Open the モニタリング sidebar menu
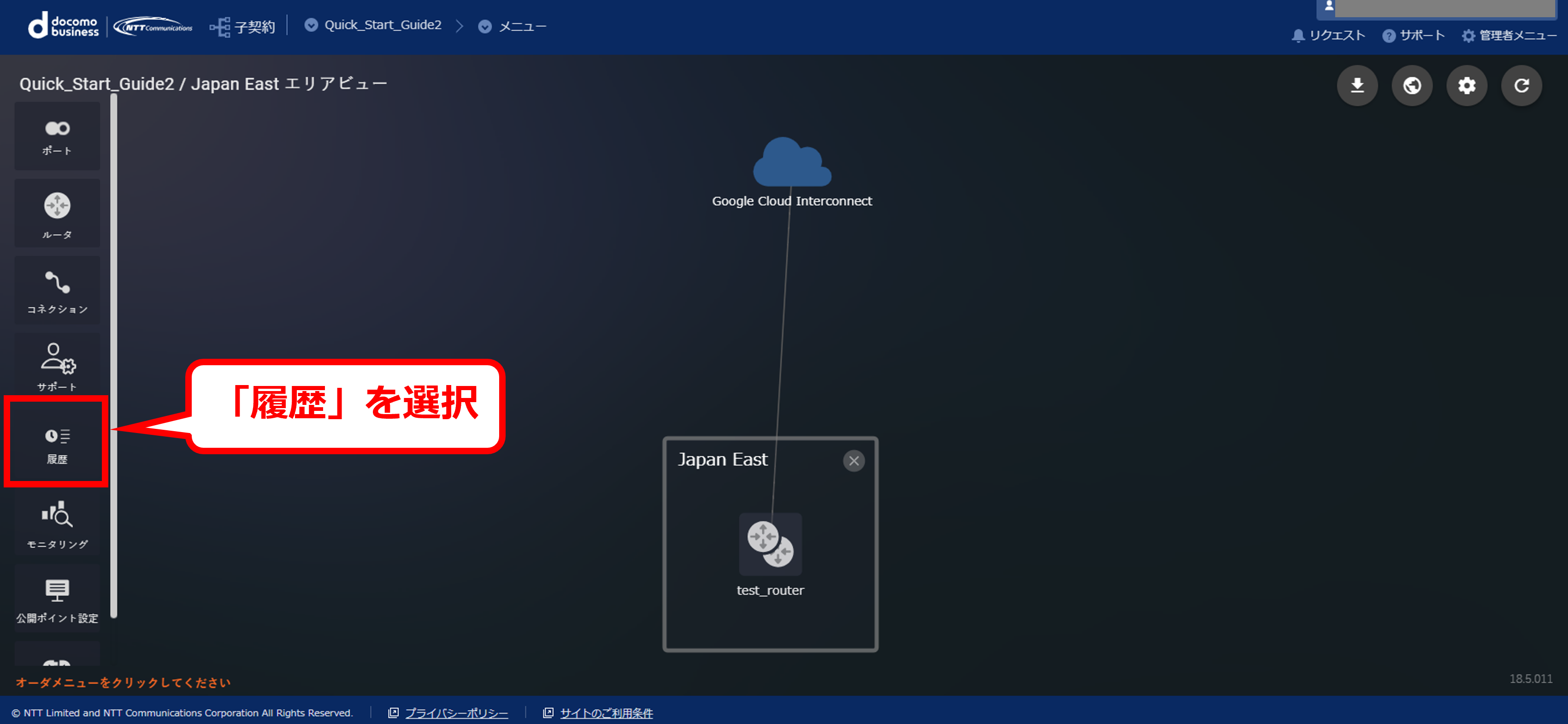Image resolution: width=1568 pixels, height=724 pixels. (x=57, y=522)
